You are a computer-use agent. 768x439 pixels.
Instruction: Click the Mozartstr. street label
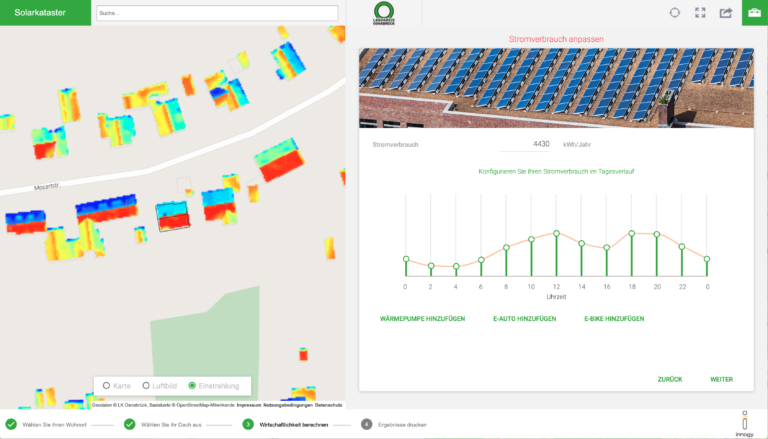point(47,186)
